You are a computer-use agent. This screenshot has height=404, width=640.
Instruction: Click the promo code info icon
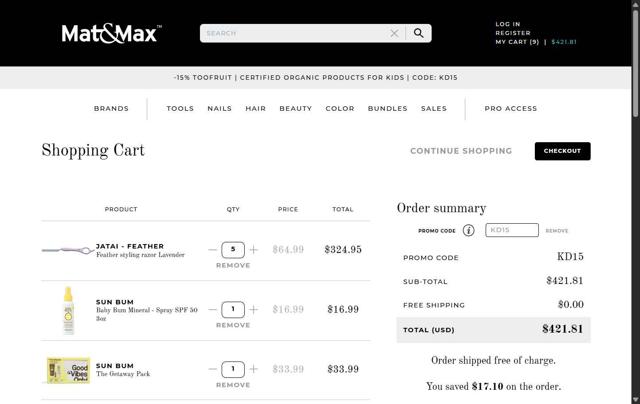pos(469,231)
